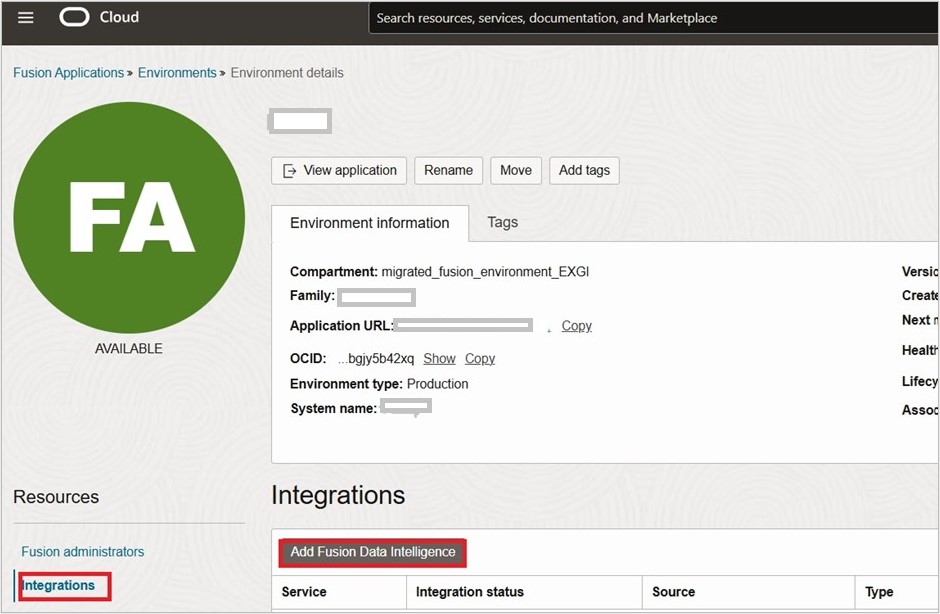This screenshot has width=940, height=614.
Task: Click the Rename button
Action: click(448, 170)
